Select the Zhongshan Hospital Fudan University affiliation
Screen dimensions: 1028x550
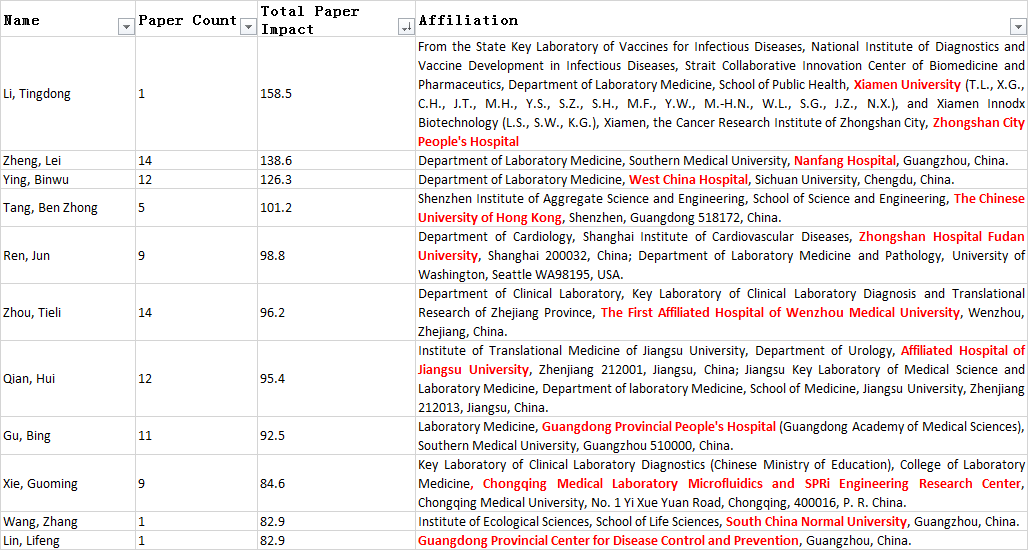(721, 256)
